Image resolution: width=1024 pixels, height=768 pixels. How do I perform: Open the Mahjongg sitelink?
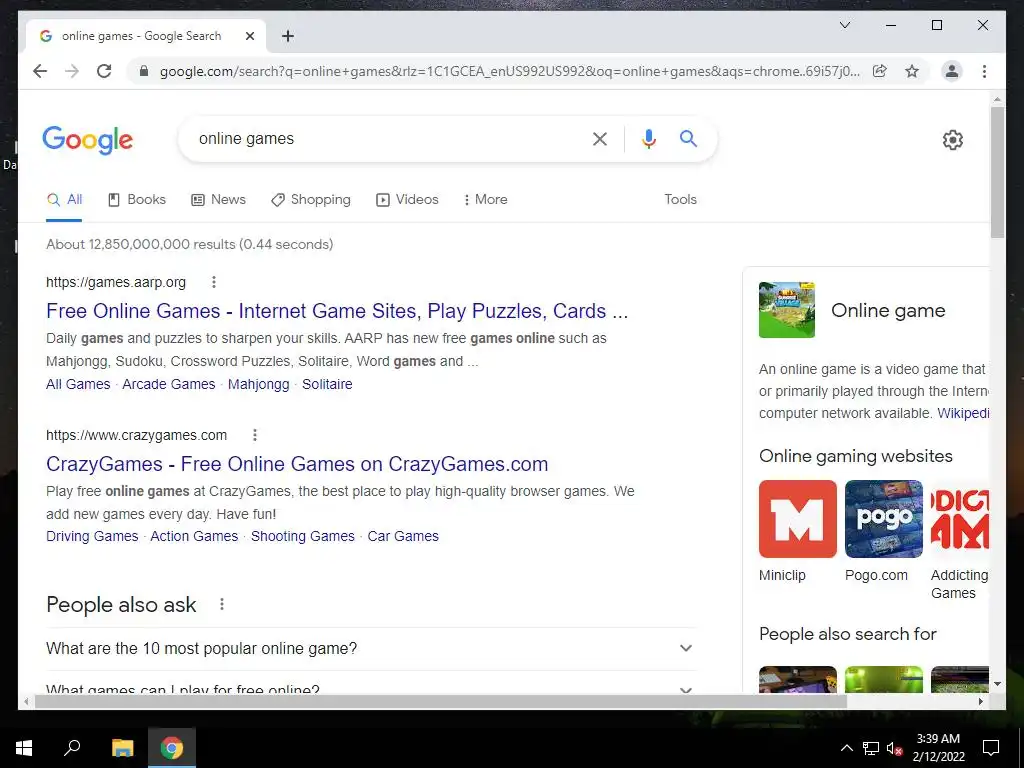tap(259, 384)
